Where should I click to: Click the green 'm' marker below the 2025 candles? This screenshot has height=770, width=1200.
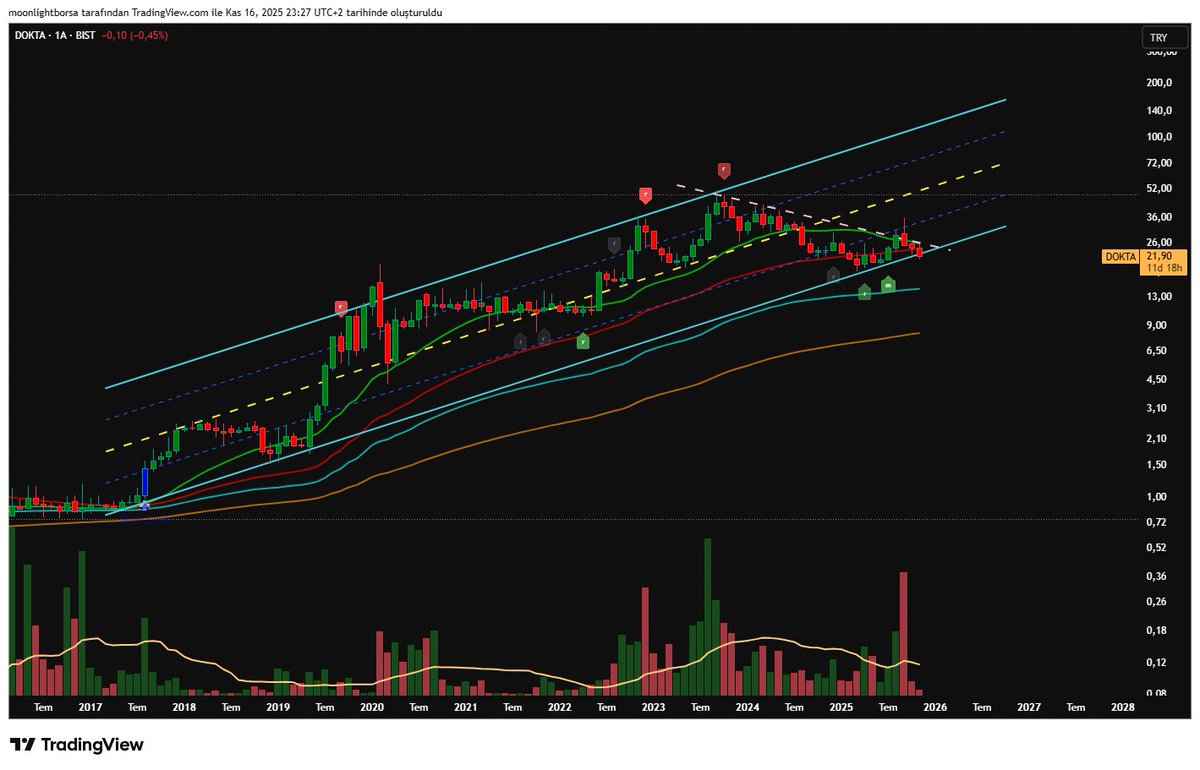[x=888, y=286]
